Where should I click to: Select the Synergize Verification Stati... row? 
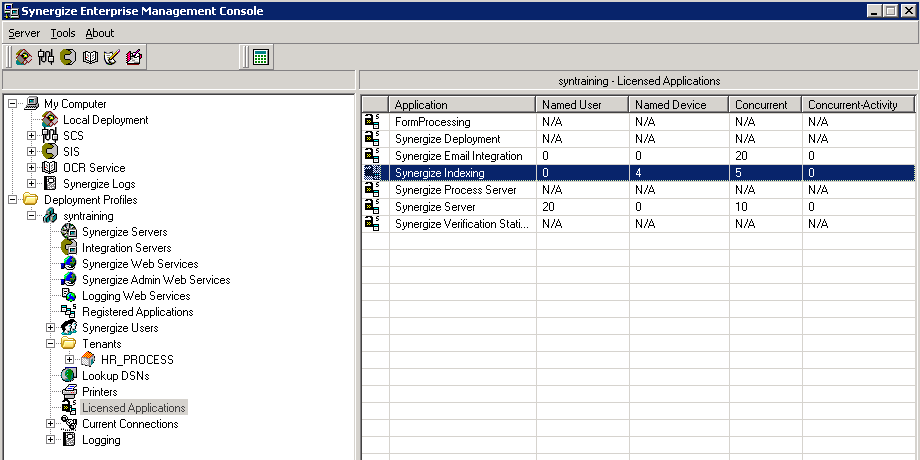pyautogui.click(x=638, y=224)
